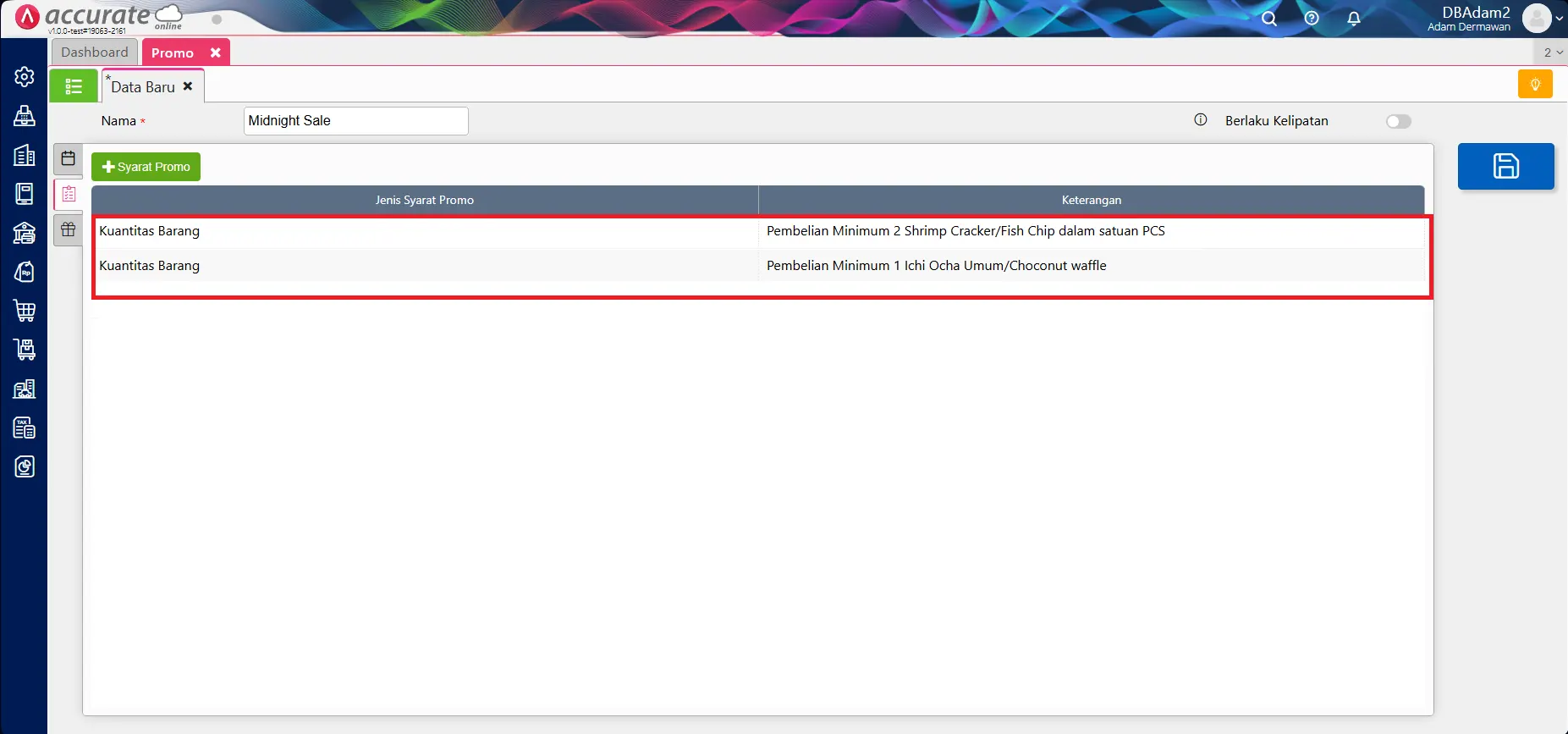Image resolution: width=1568 pixels, height=734 pixels.
Task: Click the green Syarat Promo add button
Action: point(146,167)
